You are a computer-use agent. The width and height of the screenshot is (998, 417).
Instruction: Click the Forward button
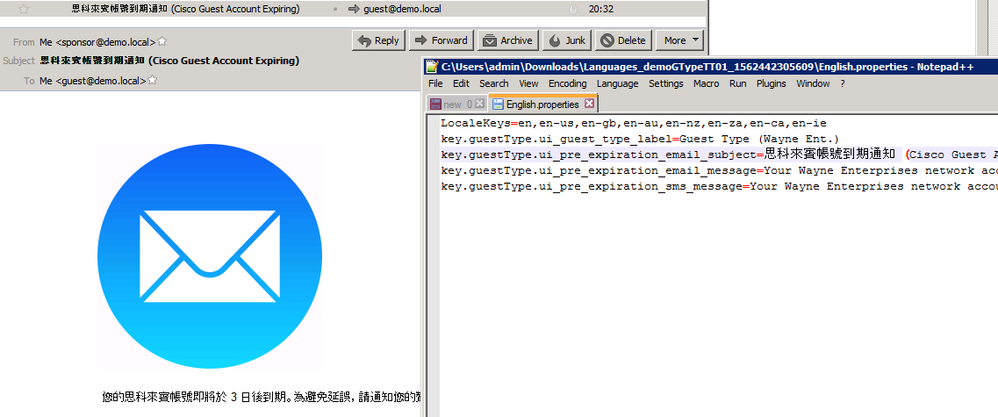point(441,41)
